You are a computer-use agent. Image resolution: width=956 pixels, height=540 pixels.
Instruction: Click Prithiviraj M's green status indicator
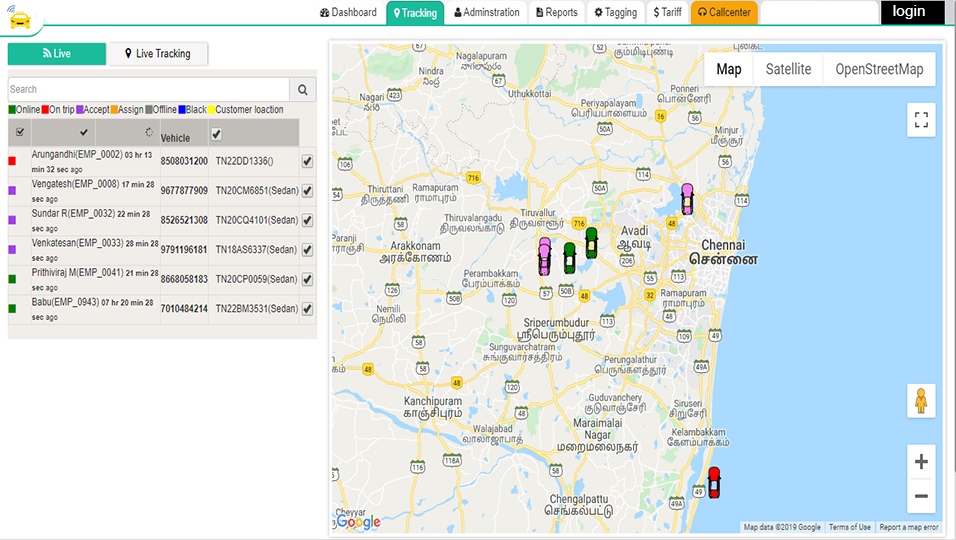tap(12, 279)
